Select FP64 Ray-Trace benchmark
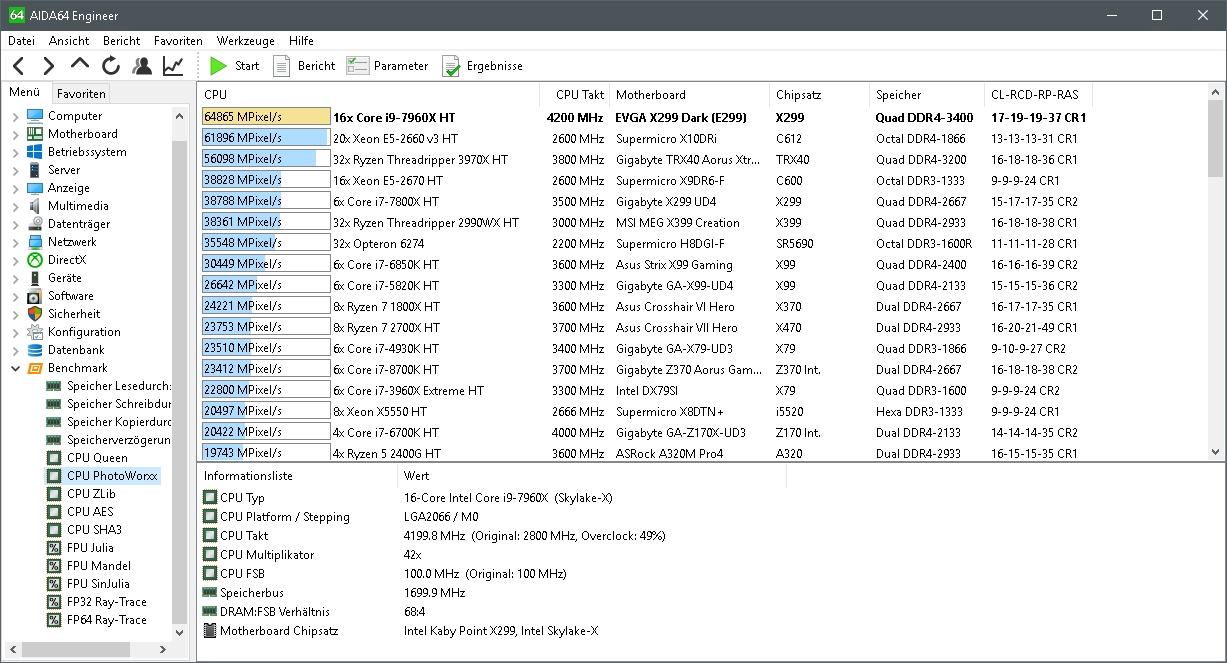 click(x=106, y=620)
